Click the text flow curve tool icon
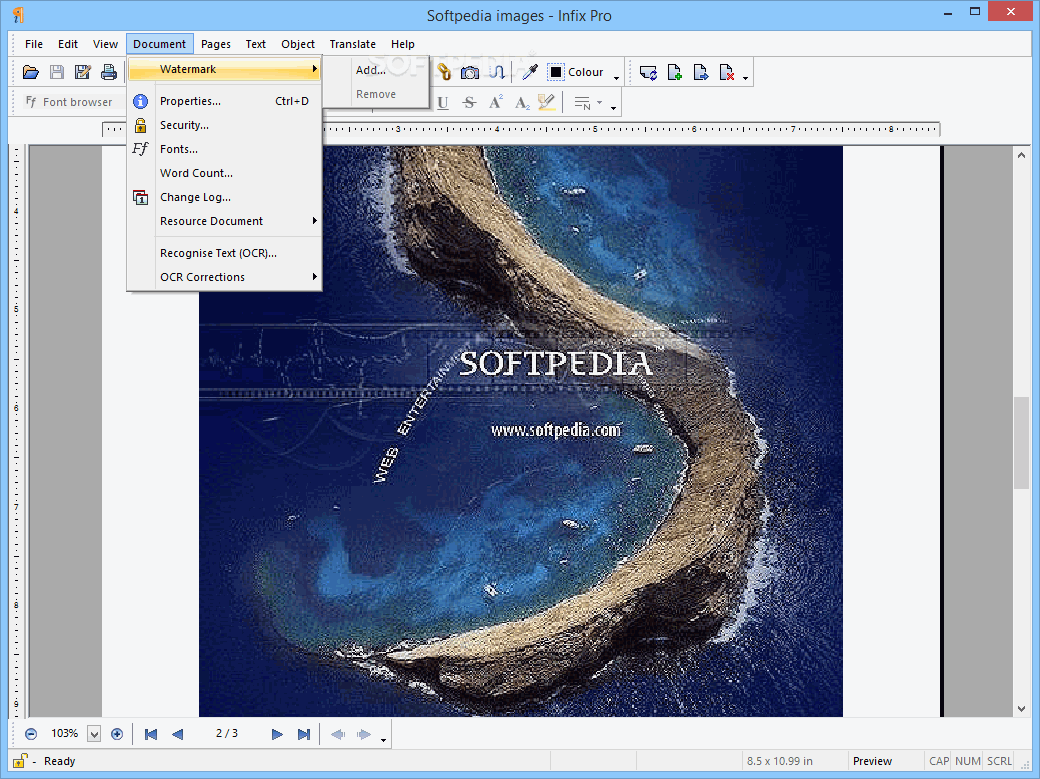Viewport: 1040px width, 779px height. coord(497,72)
